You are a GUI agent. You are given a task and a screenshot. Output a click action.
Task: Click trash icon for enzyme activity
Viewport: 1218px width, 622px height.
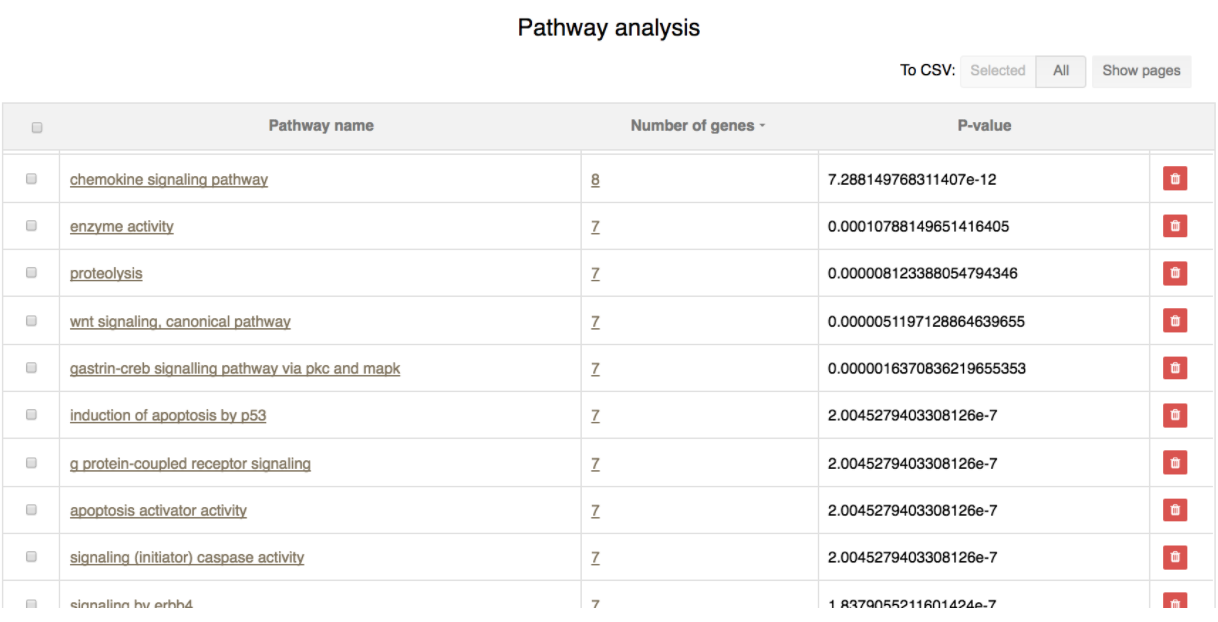point(1175,226)
